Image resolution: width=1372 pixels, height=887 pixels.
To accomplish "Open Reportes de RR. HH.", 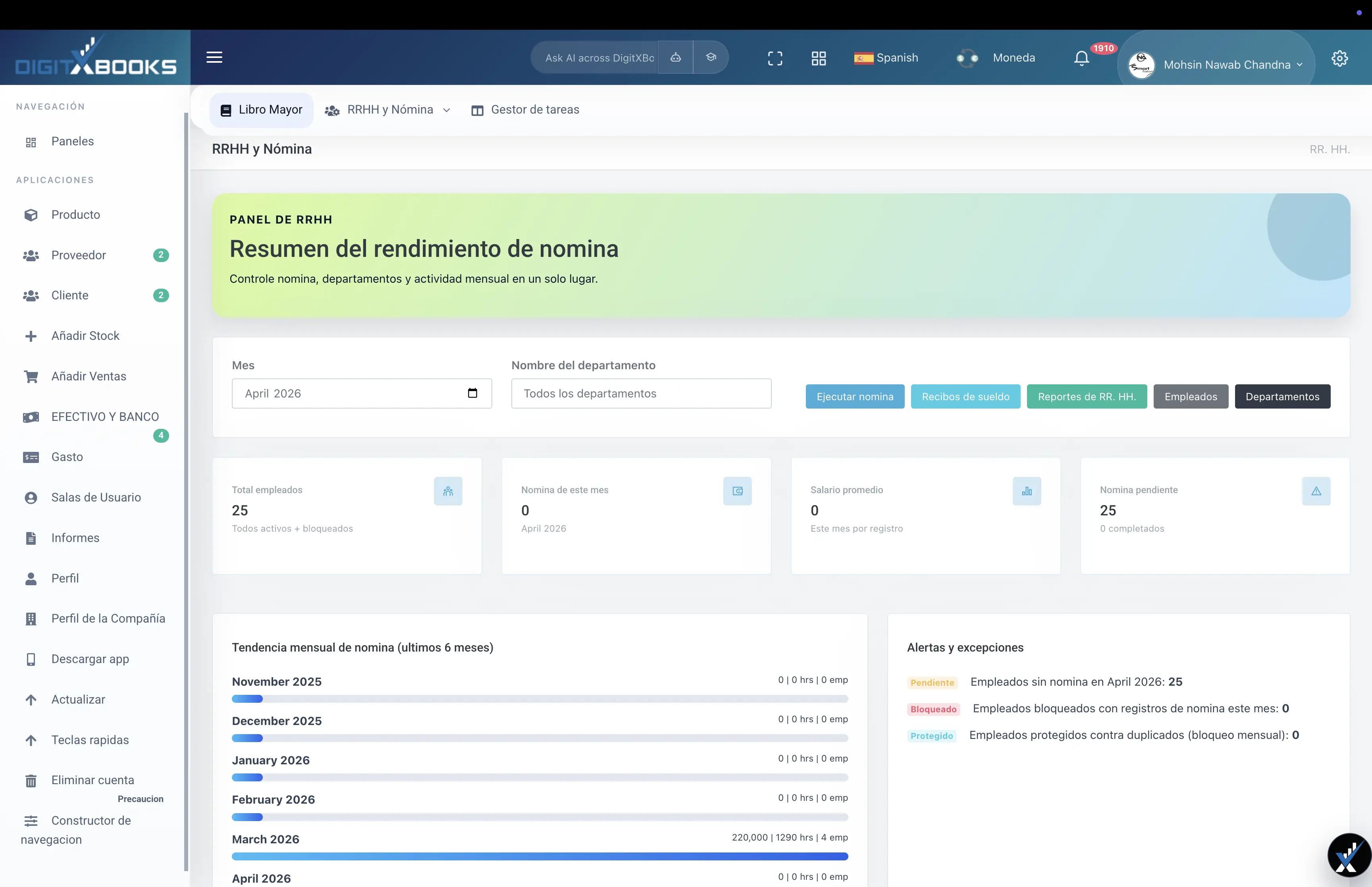I will click(x=1087, y=396).
